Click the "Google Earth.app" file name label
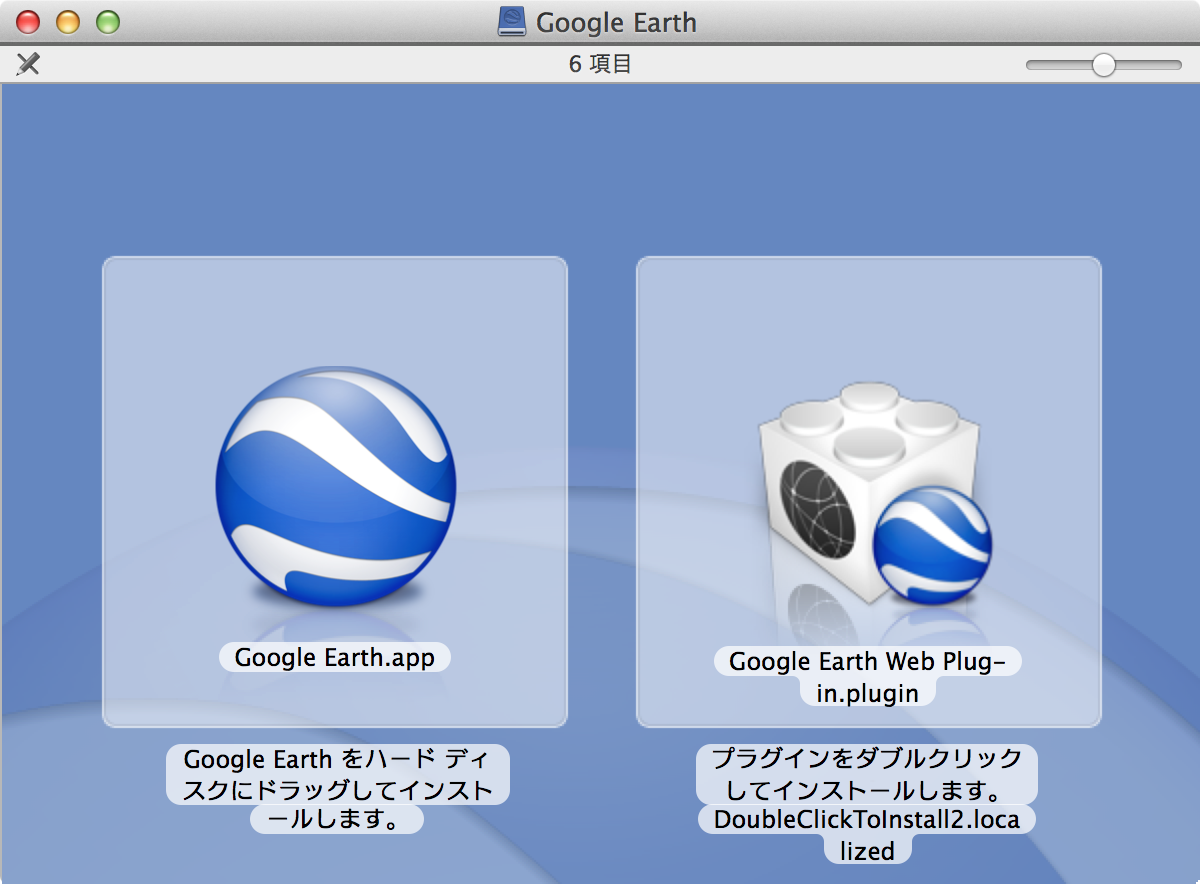Image resolution: width=1200 pixels, height=884 pixels. [335, 657]
